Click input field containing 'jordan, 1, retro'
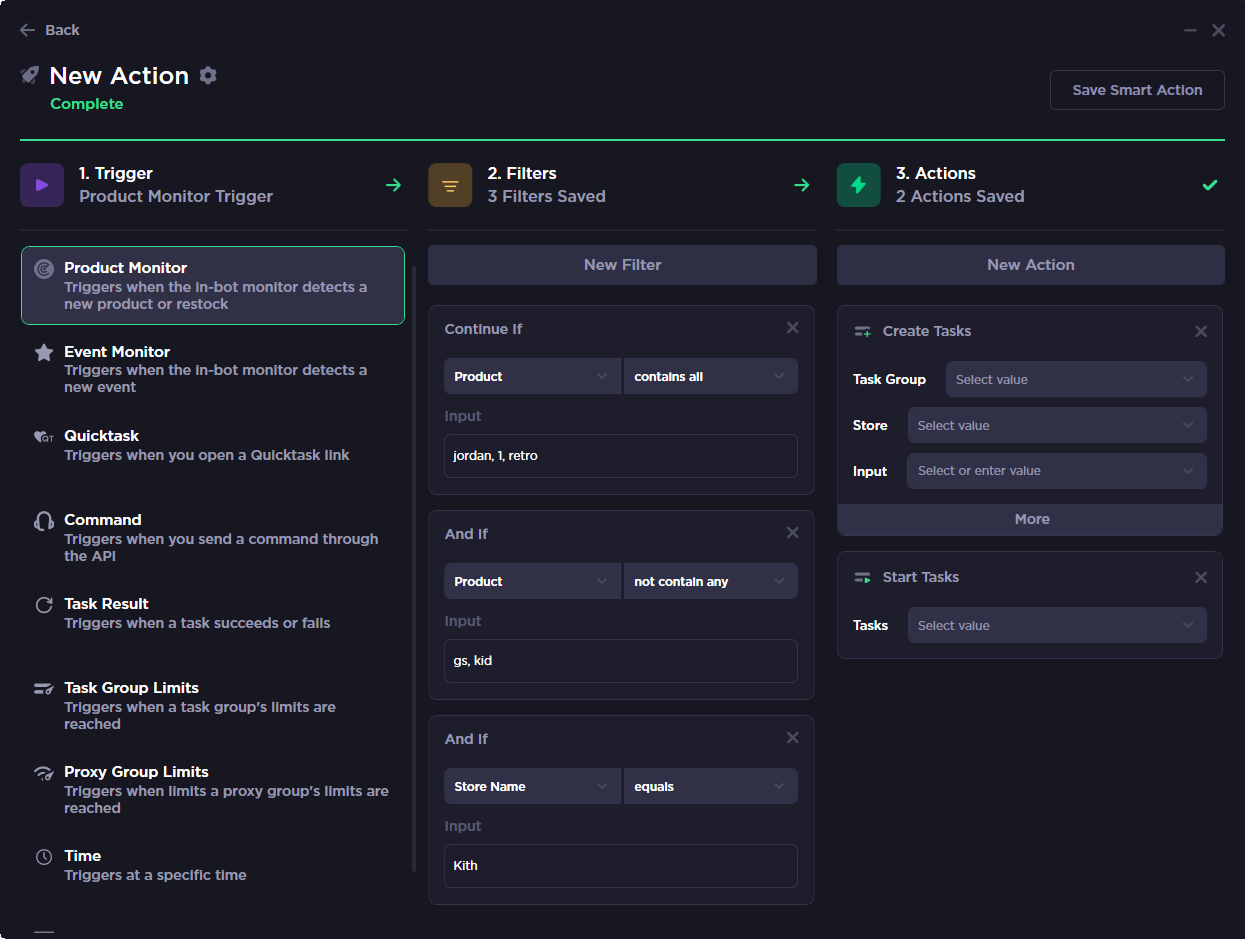 [x=621, y=455]
